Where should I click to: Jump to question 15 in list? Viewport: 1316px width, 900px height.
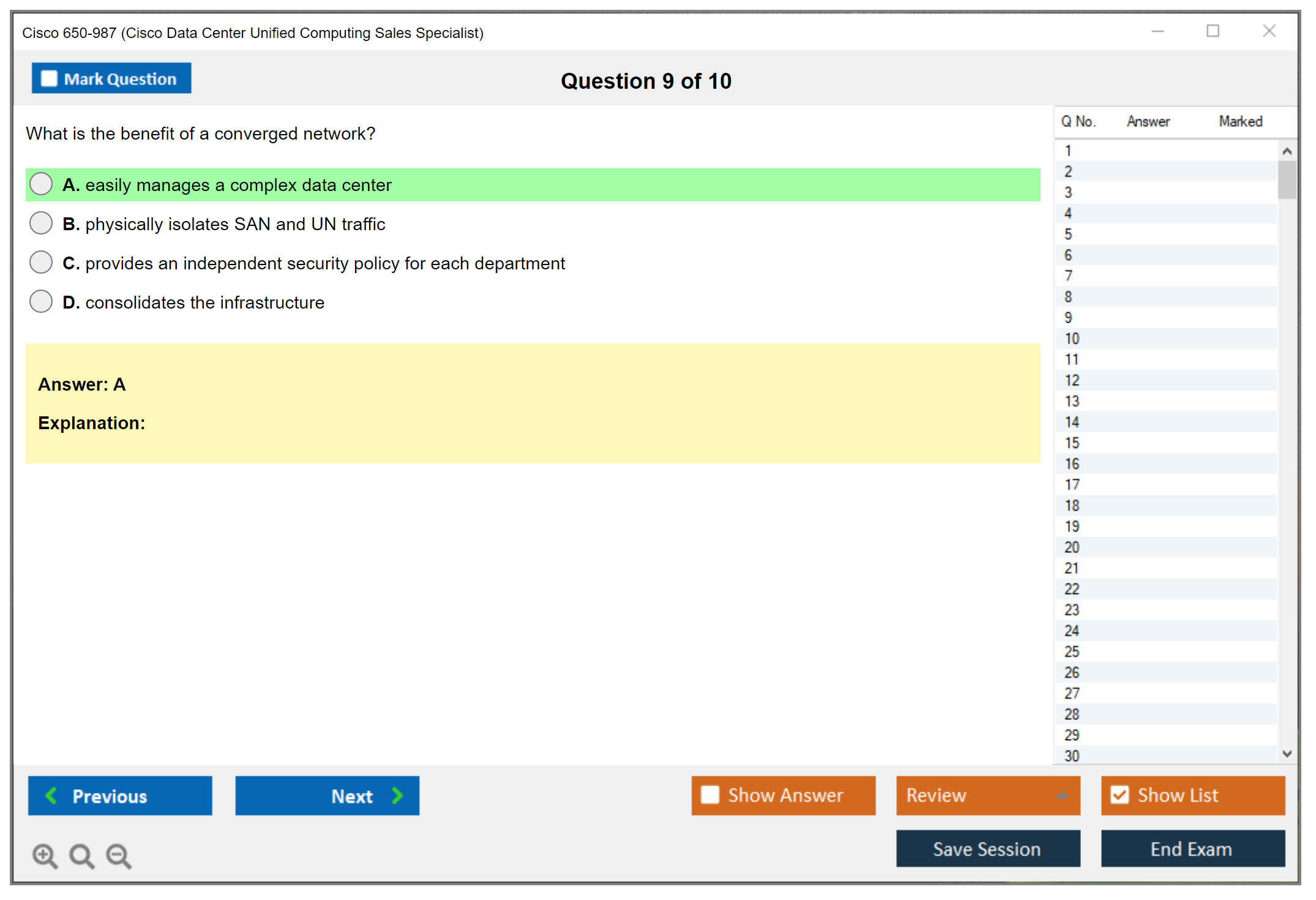1072,443
